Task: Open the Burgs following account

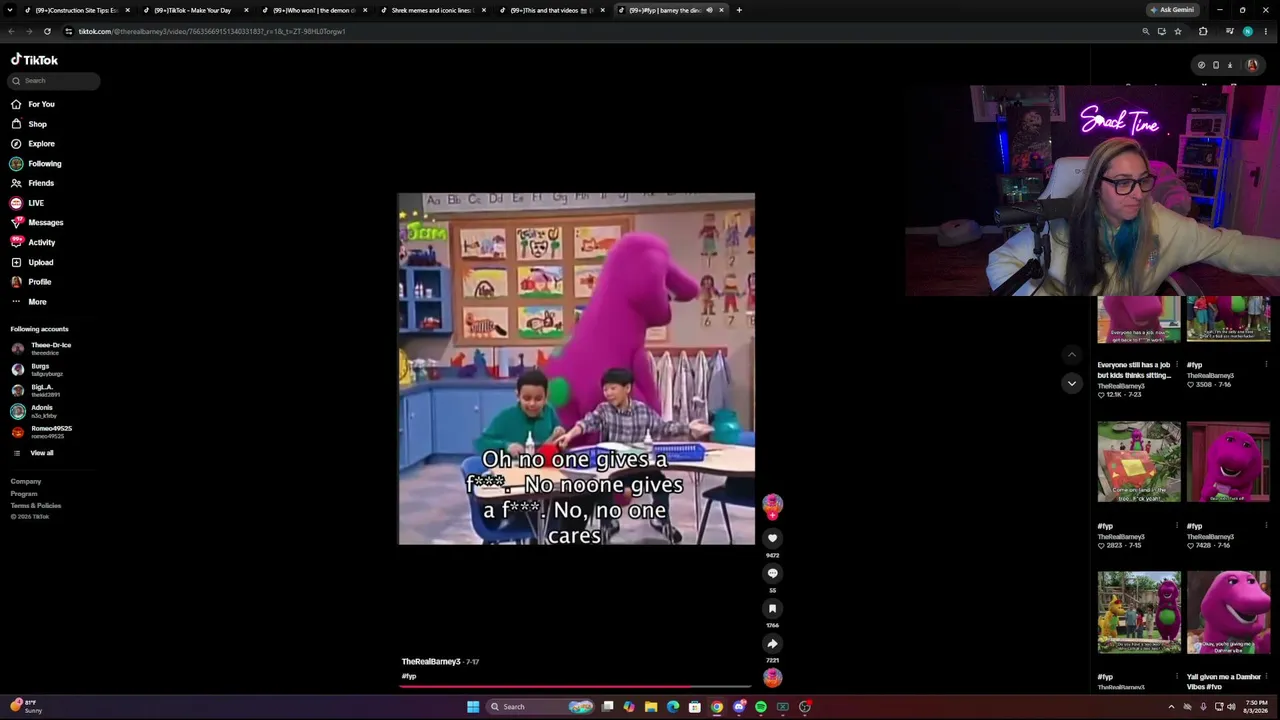Action: [37, 369]
